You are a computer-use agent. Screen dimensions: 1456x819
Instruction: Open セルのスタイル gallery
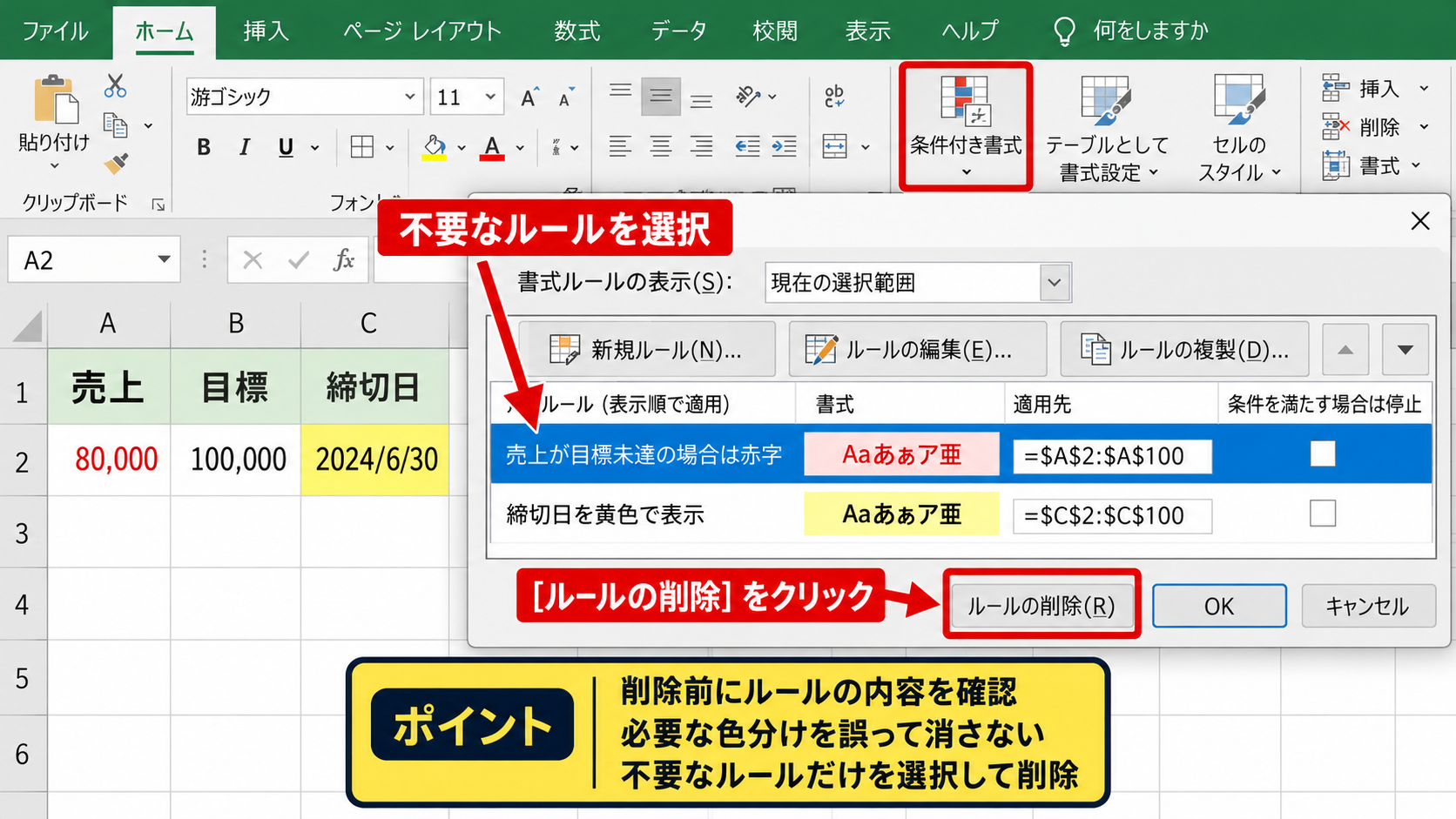point(1239,127)
